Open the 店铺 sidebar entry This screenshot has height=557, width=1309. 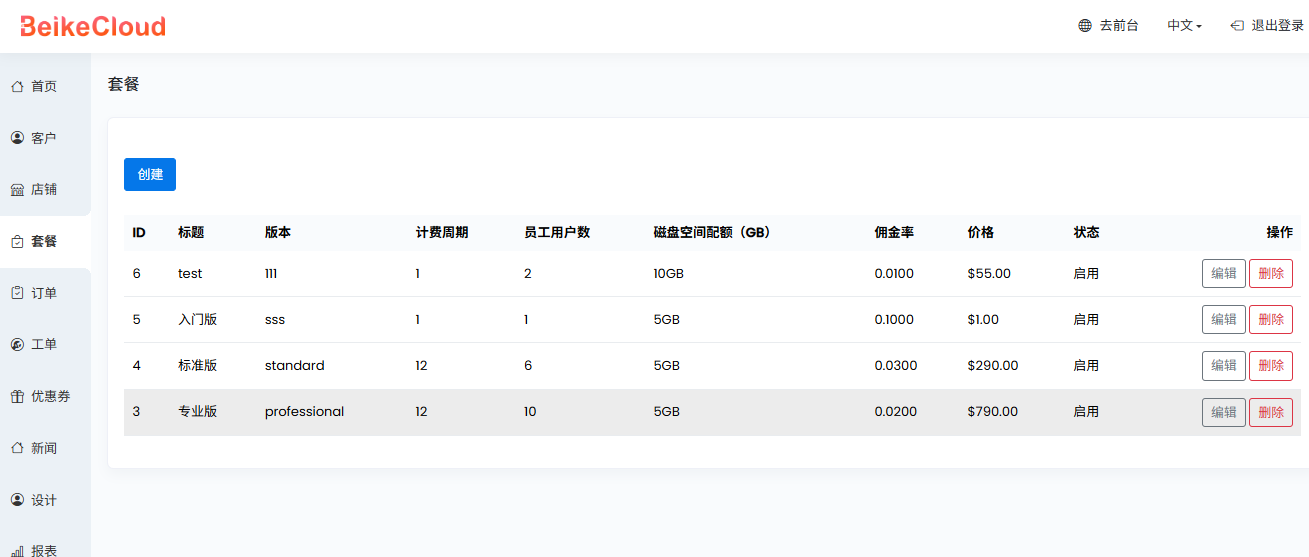tap(45, 189)
